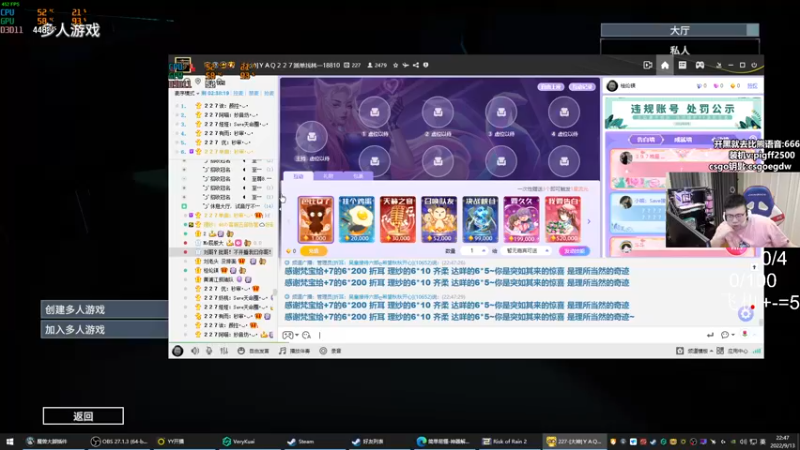Viewport: 800px width, 450px height.
Task: Favorite the channel with the star icon
Action: click(395, 65)
